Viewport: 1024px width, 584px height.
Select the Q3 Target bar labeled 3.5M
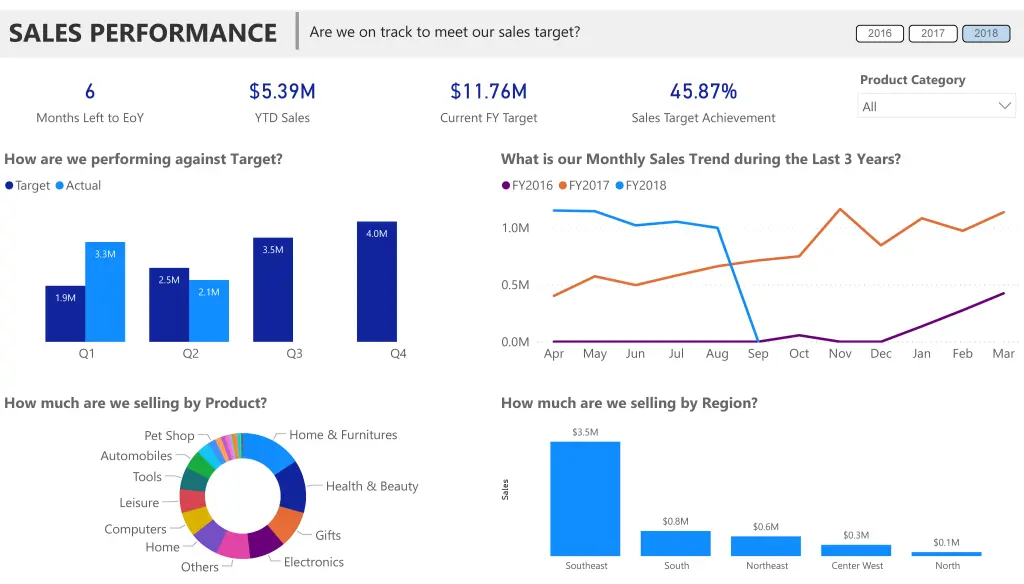[273, 290]
